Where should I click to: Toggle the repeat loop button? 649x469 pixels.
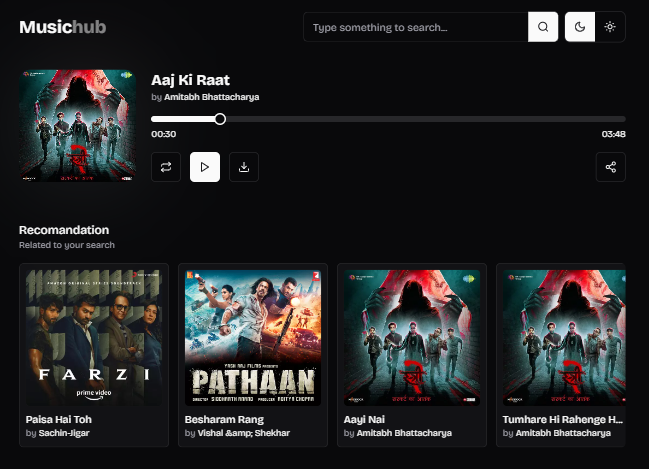tap(166, 167)
